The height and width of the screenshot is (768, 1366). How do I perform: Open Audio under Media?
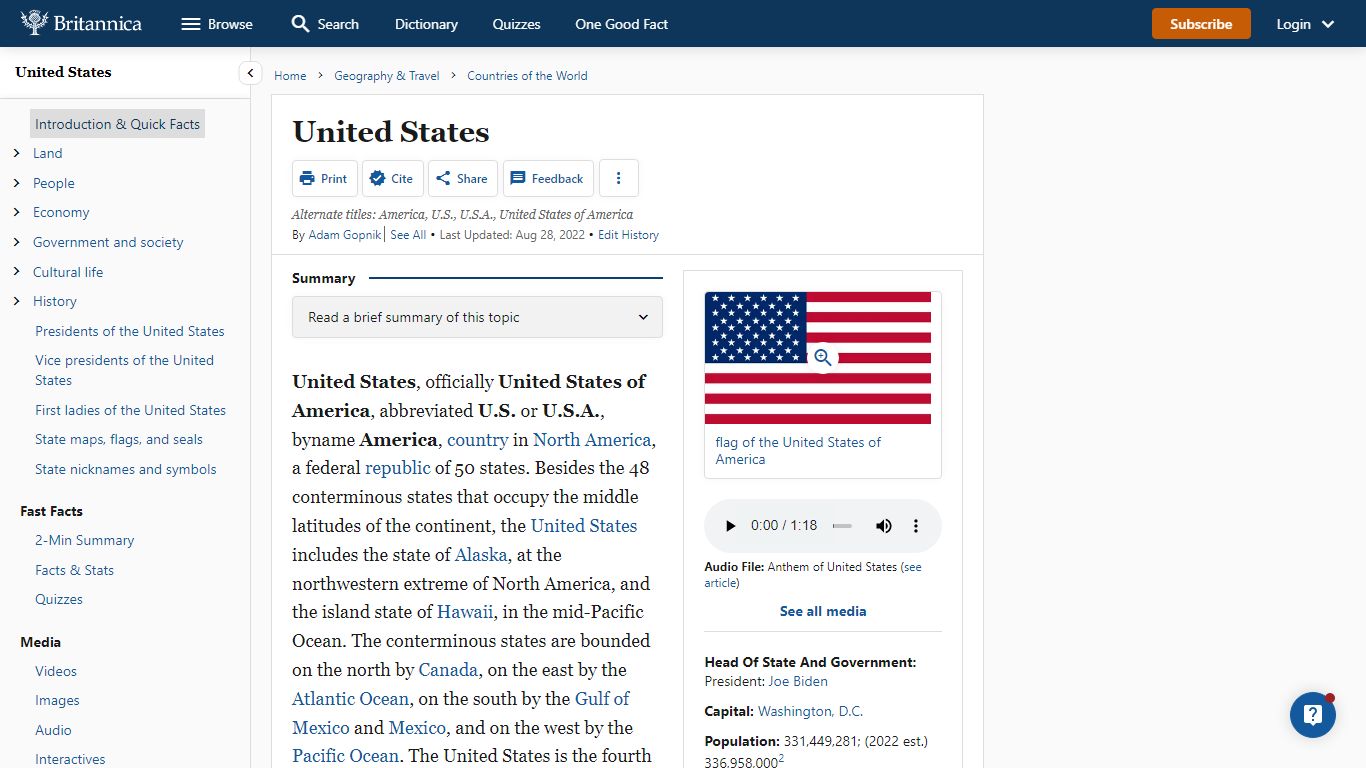(x=53, y=730)
